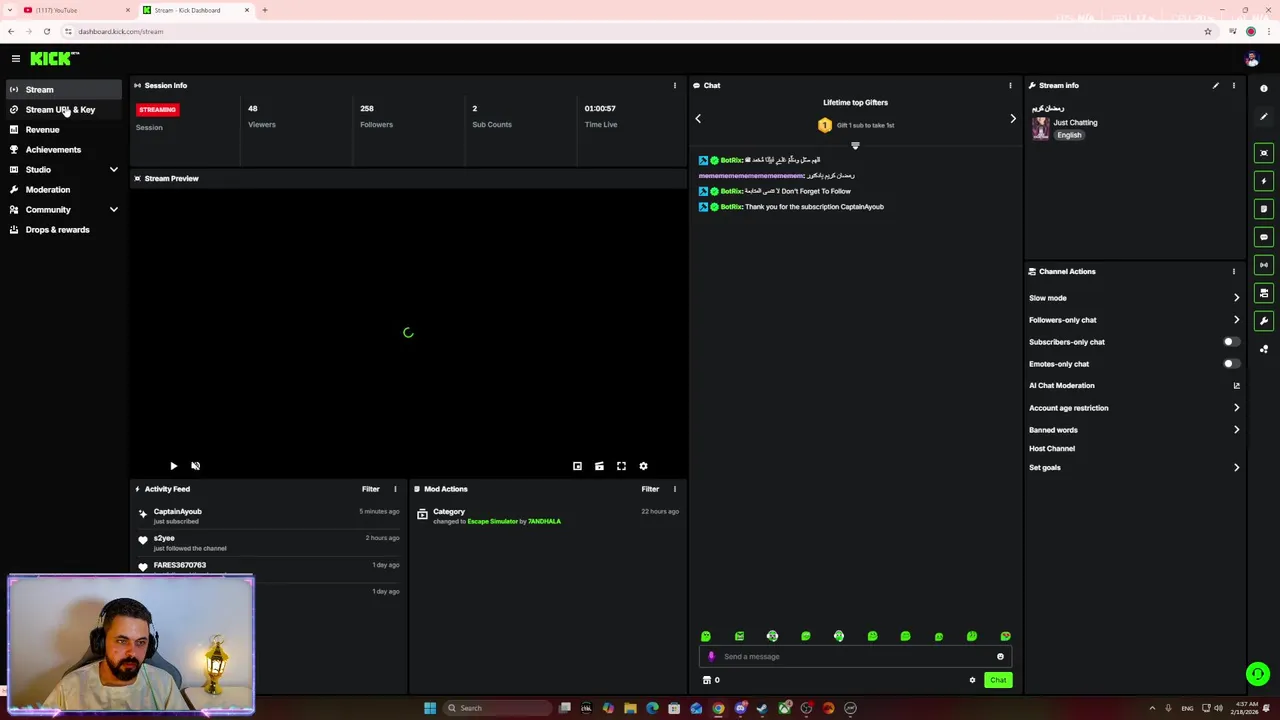This screenshot has width=1280, height=720.
Task: Click Host Channel action
Action: (x=1052, y=449)
